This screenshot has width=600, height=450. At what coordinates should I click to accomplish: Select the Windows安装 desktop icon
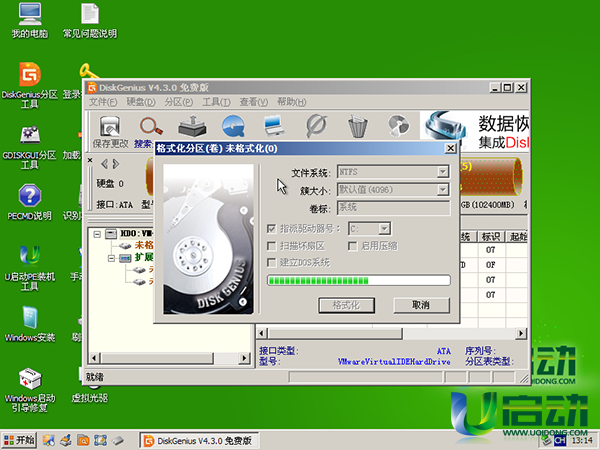pyautogui.click(x=29, y=324)
